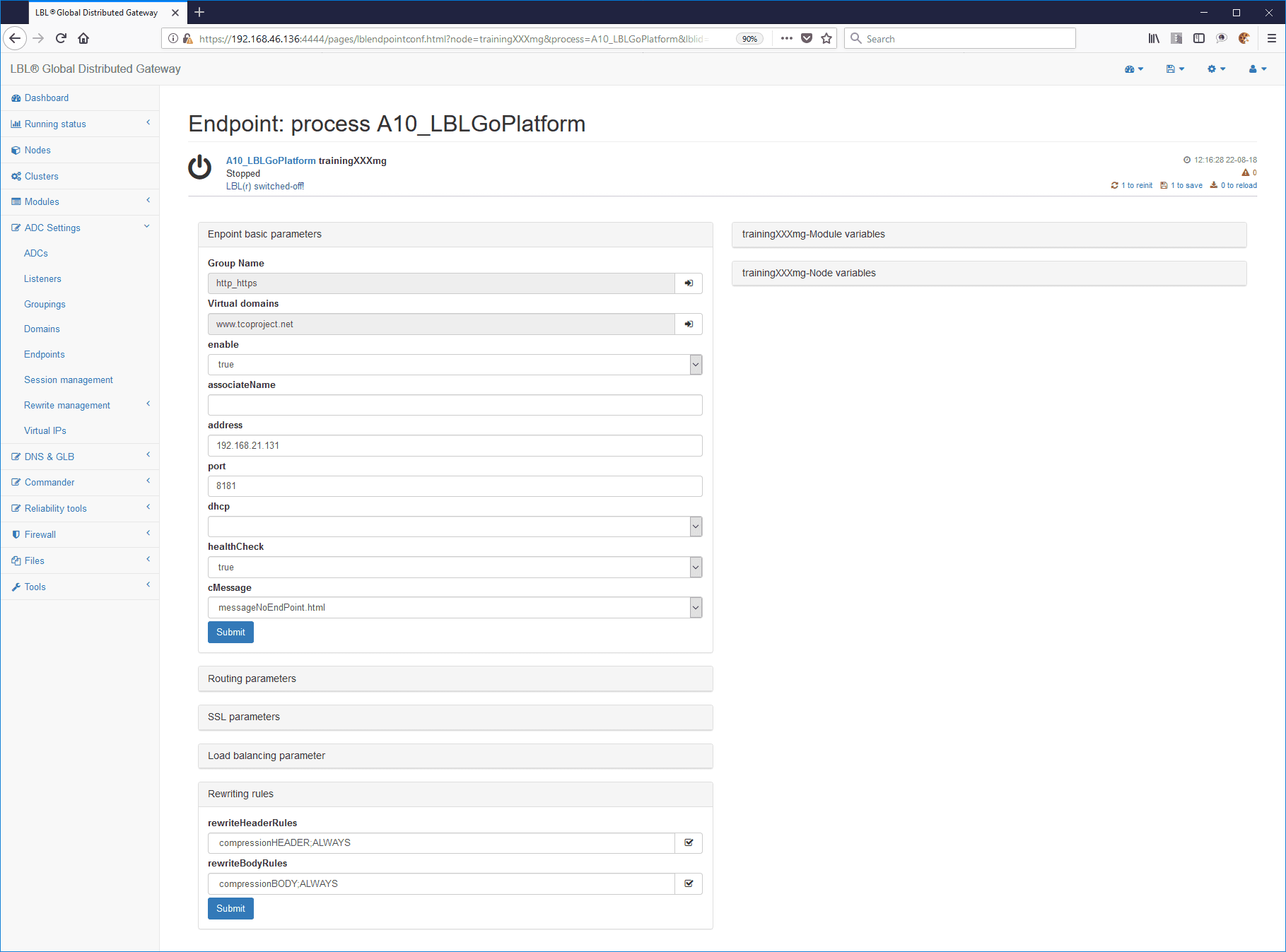The width and height of the screenshot is (1286, 952).
Task: Open Listeners under ADC Settings
Action: pos(42,279)
